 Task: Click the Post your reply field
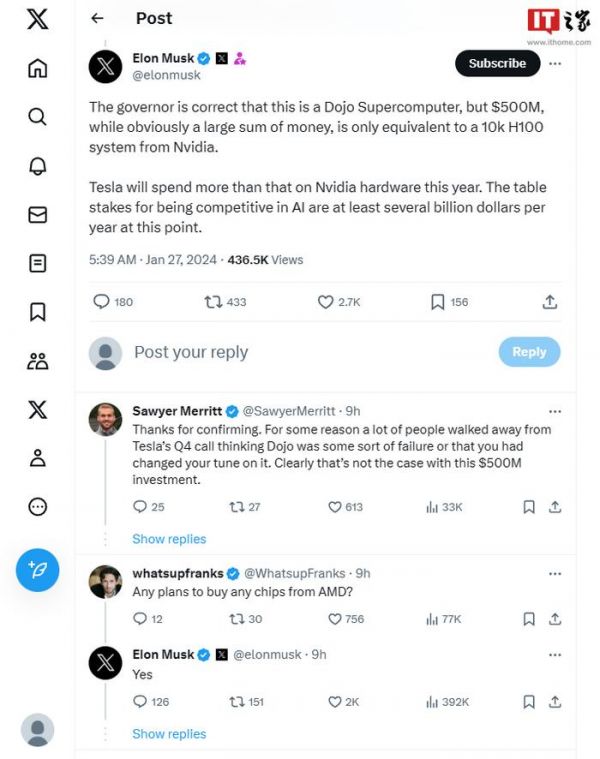[x=300, y=352]
